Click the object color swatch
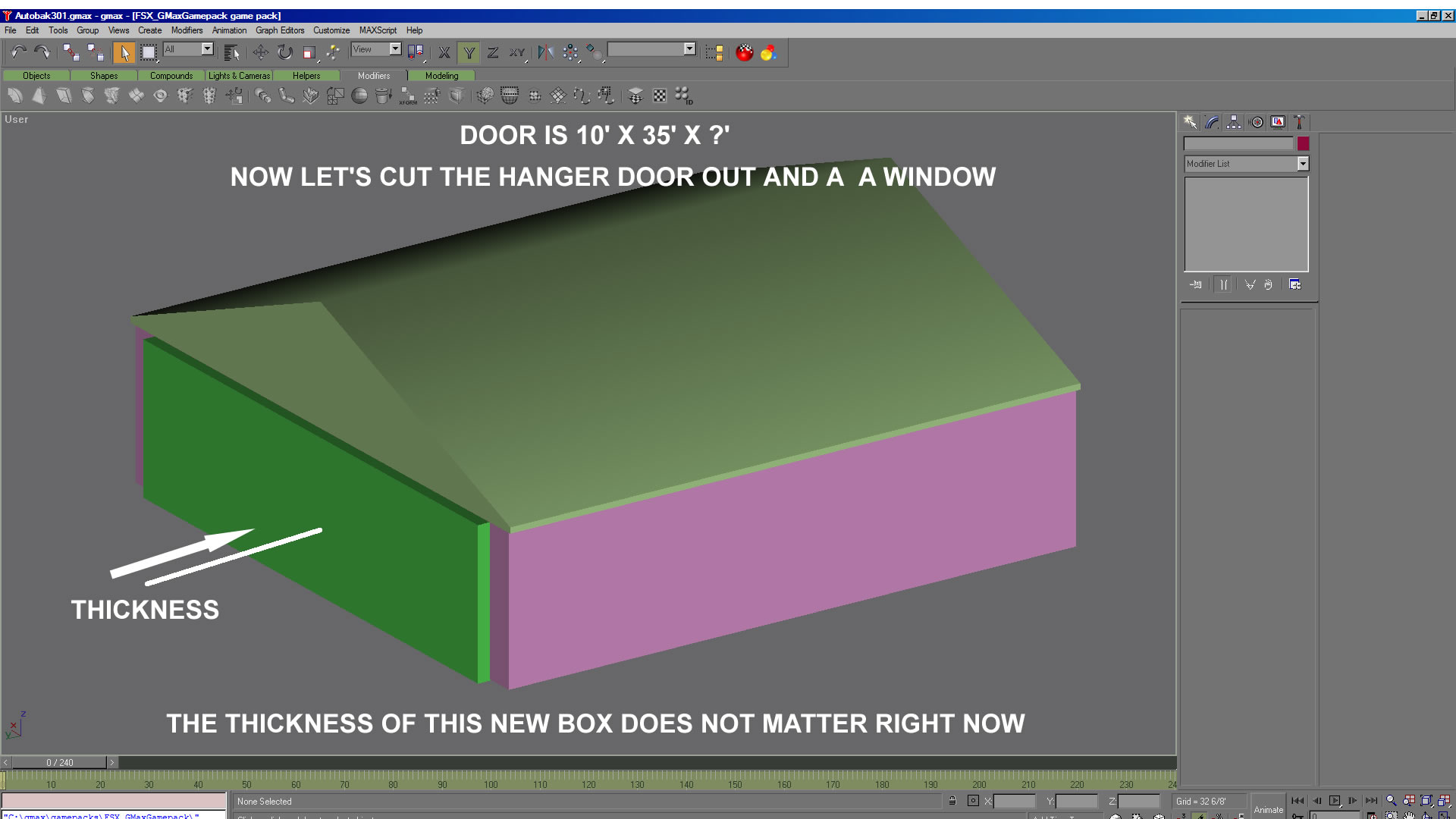 click(1303, 143)
